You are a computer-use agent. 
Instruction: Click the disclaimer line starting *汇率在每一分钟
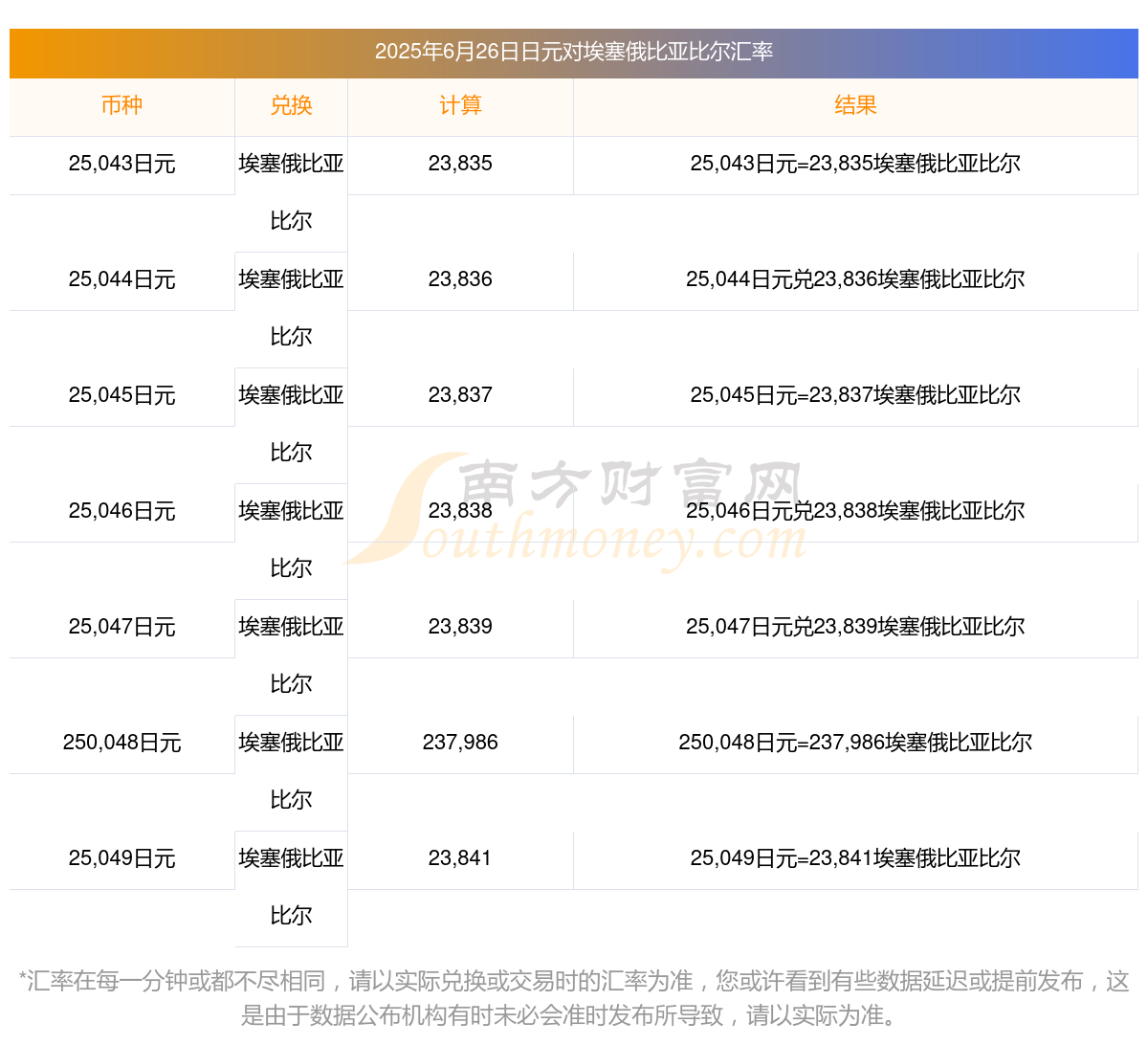pyautogui.click(x=574, y=982)
